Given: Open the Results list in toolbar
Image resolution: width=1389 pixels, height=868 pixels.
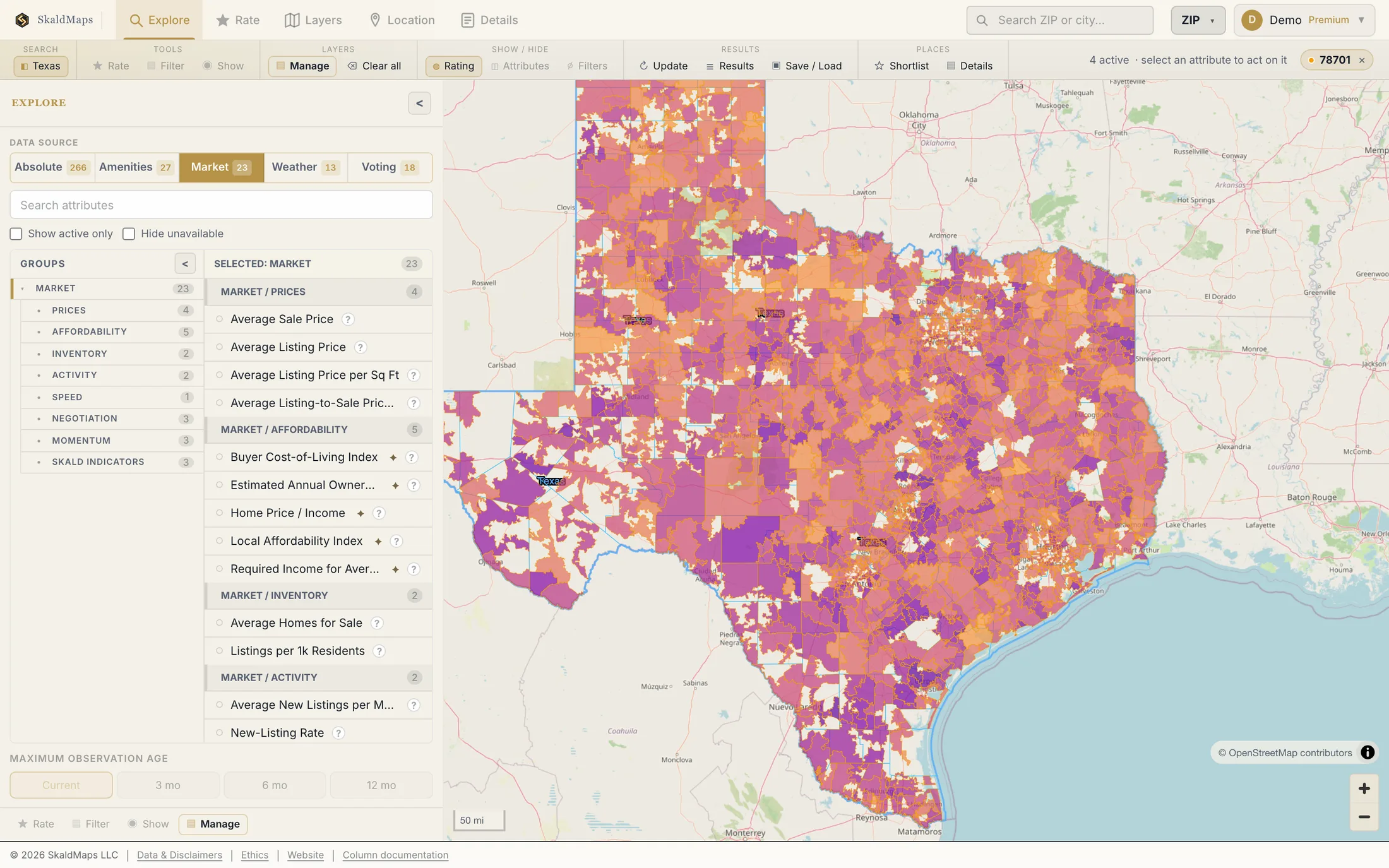Looking at the screenshot, I should tap(730, 66).
